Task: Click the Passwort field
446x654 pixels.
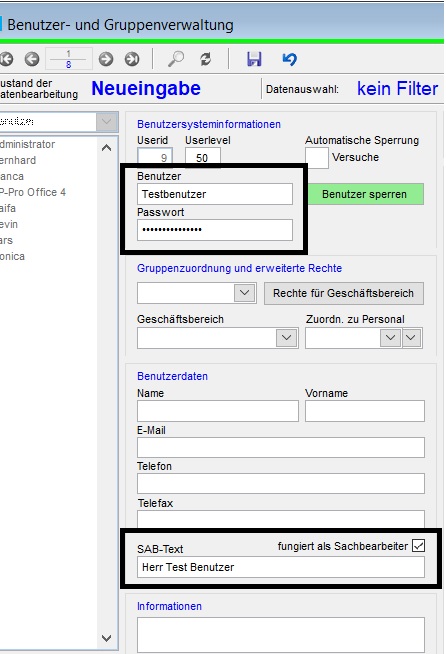Action: (x=215, y=229)
